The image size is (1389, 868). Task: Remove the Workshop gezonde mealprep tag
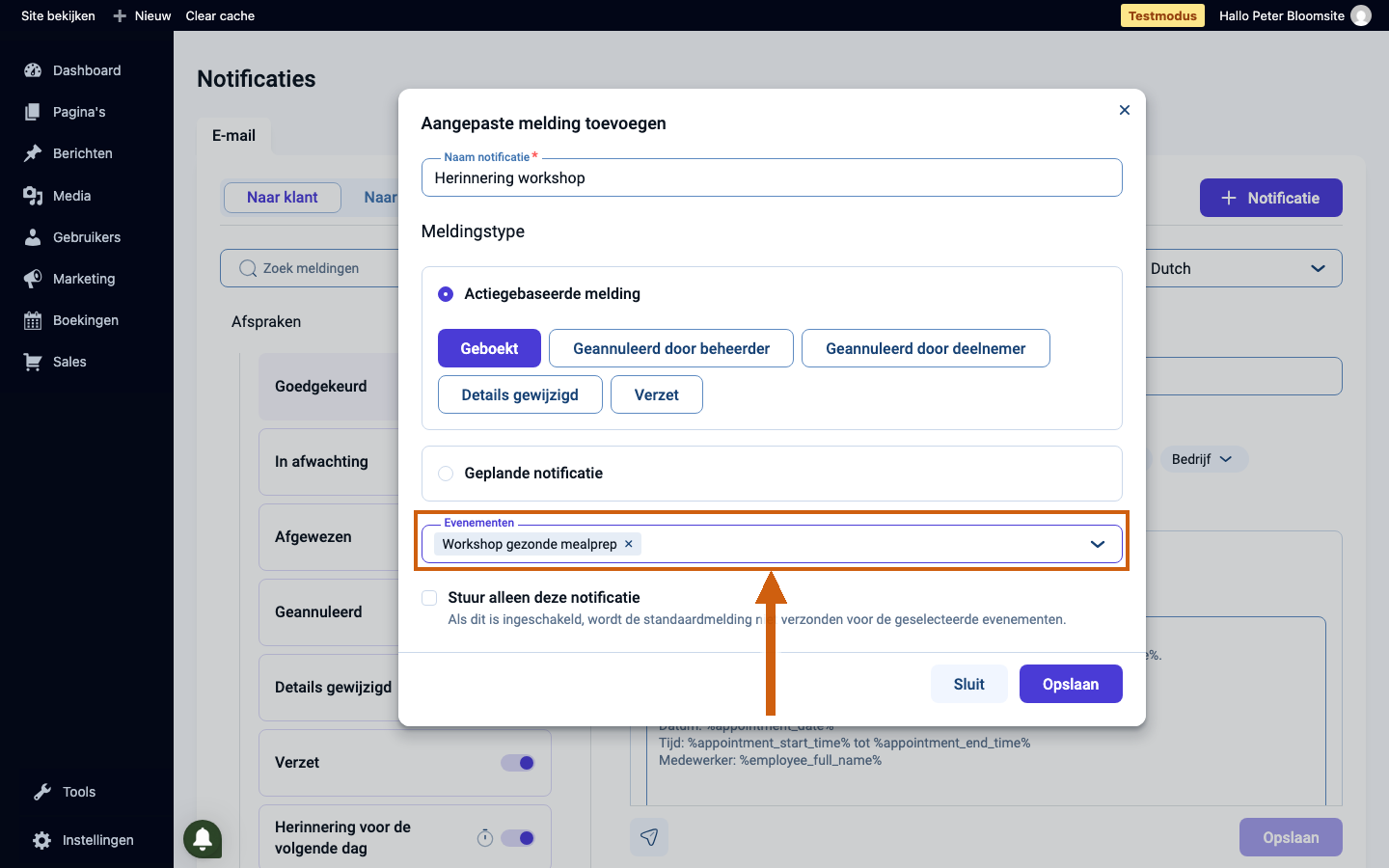pyautogui.click(x=629, y=544)
